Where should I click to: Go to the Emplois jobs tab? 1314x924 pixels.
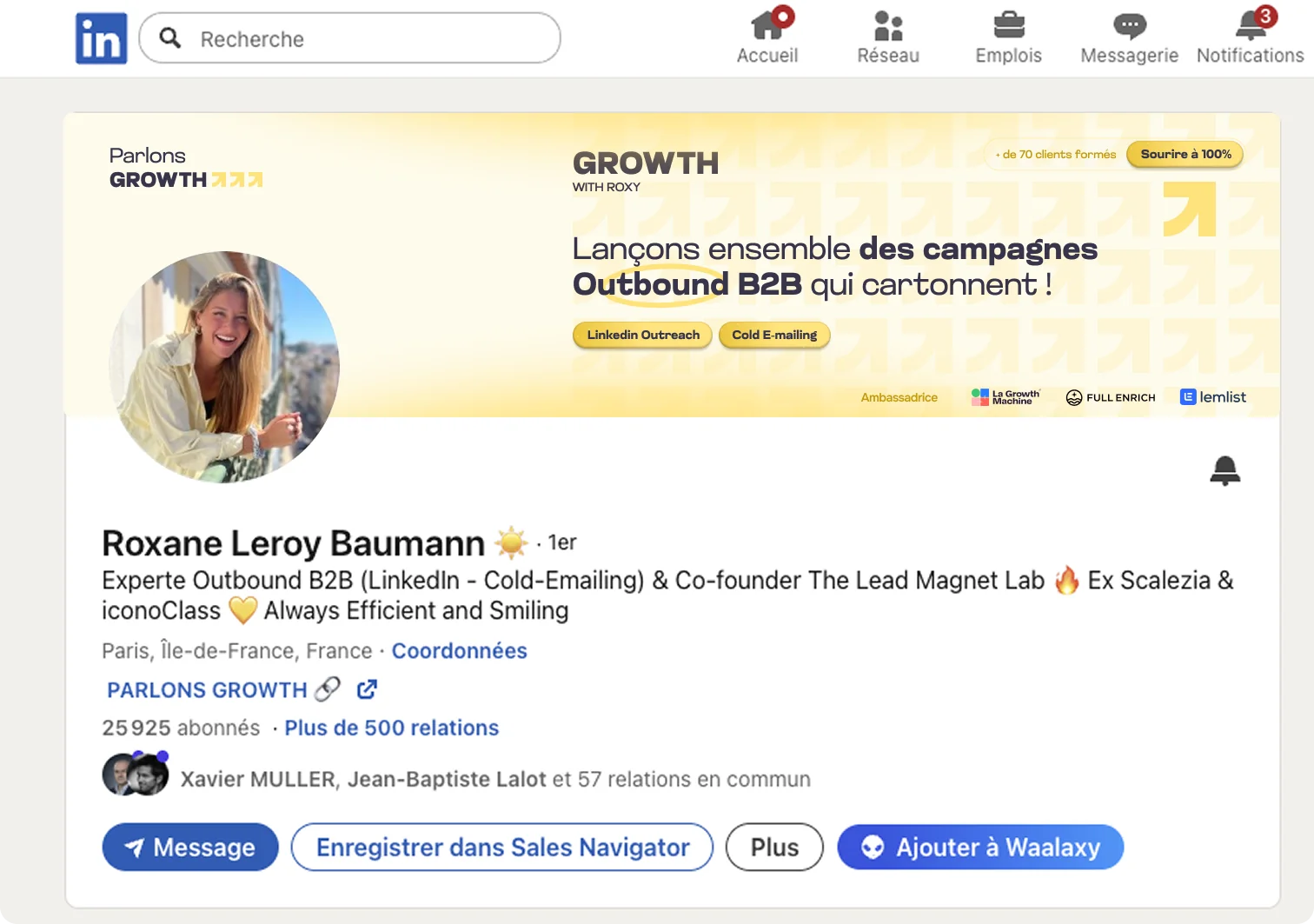[1008, 37]
